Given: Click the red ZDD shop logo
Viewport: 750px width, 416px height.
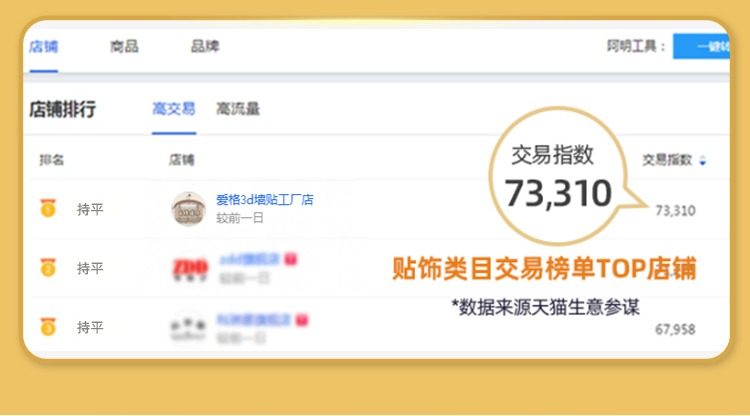Looking at the screenshot, I should pyautogui.click(x=190, y=268).
